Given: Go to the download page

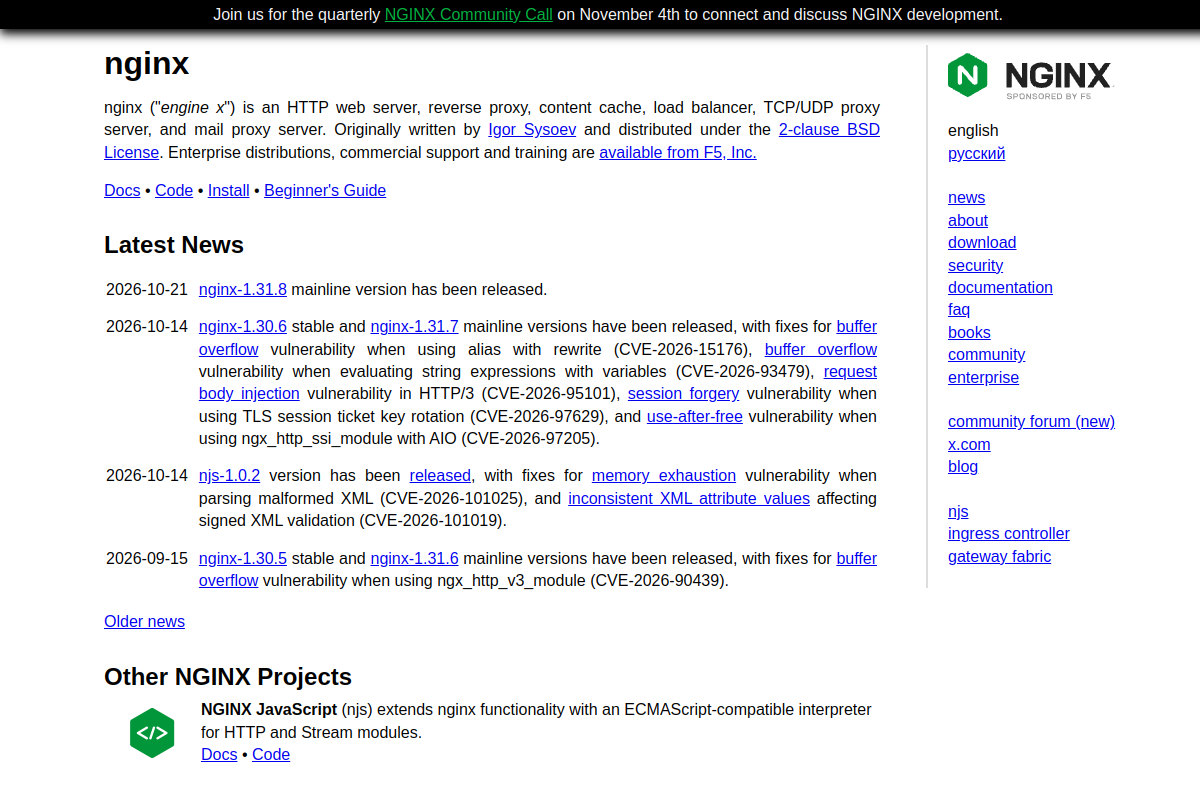Looking at the screenshot, I should point(982,242).
